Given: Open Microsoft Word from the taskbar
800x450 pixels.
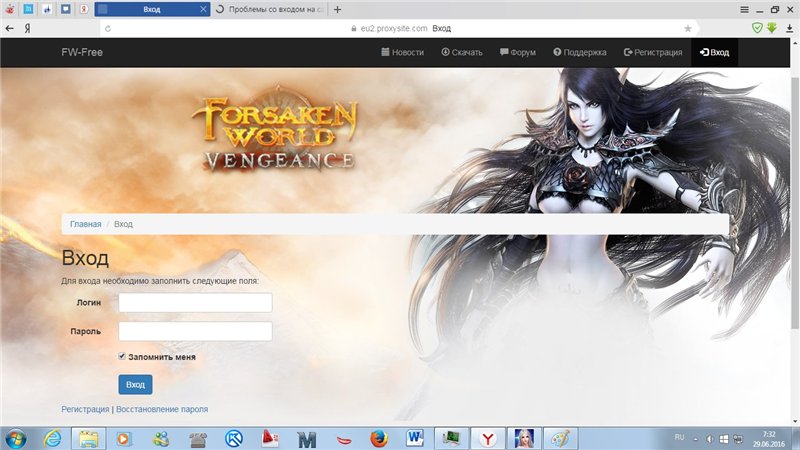Looking at the screenshot, I should click(415, 438).
